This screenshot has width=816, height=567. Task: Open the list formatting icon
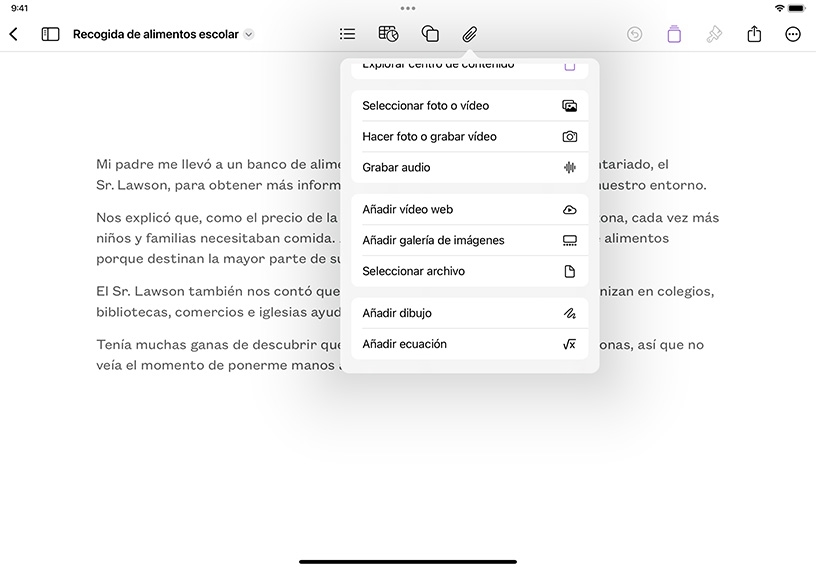pos(347,34)
